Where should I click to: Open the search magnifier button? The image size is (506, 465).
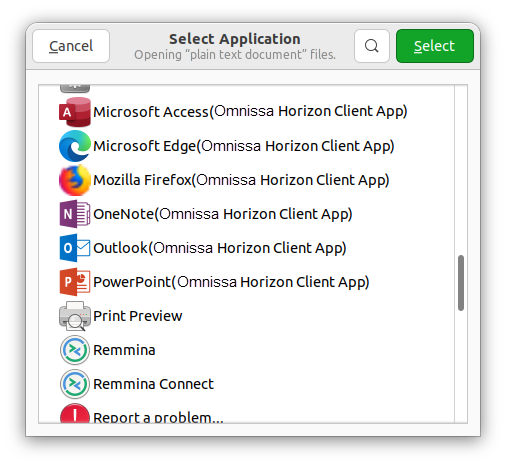tap(372, 46)
